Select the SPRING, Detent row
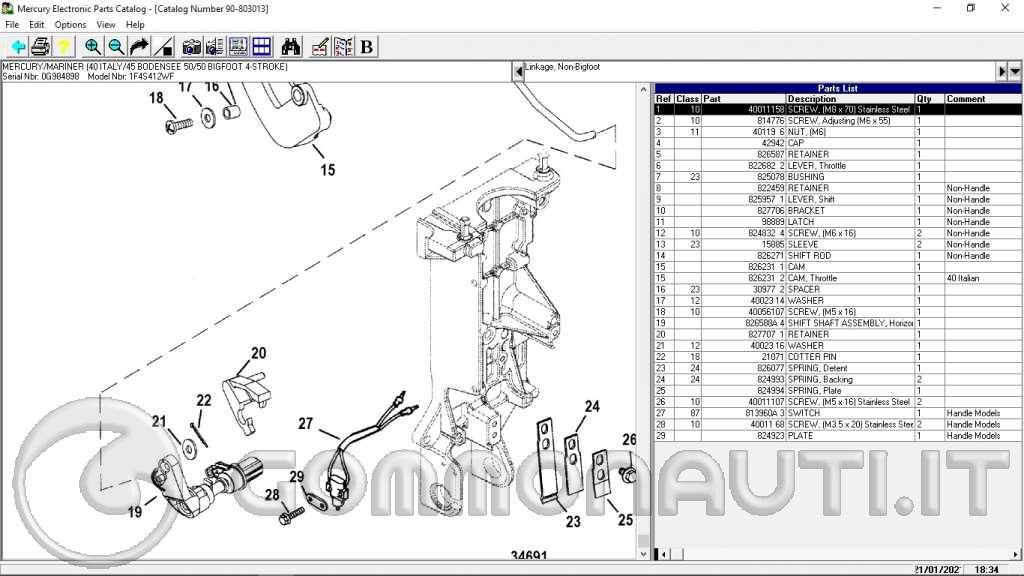Screen dimensions: 1024x576 pos(838,368)
